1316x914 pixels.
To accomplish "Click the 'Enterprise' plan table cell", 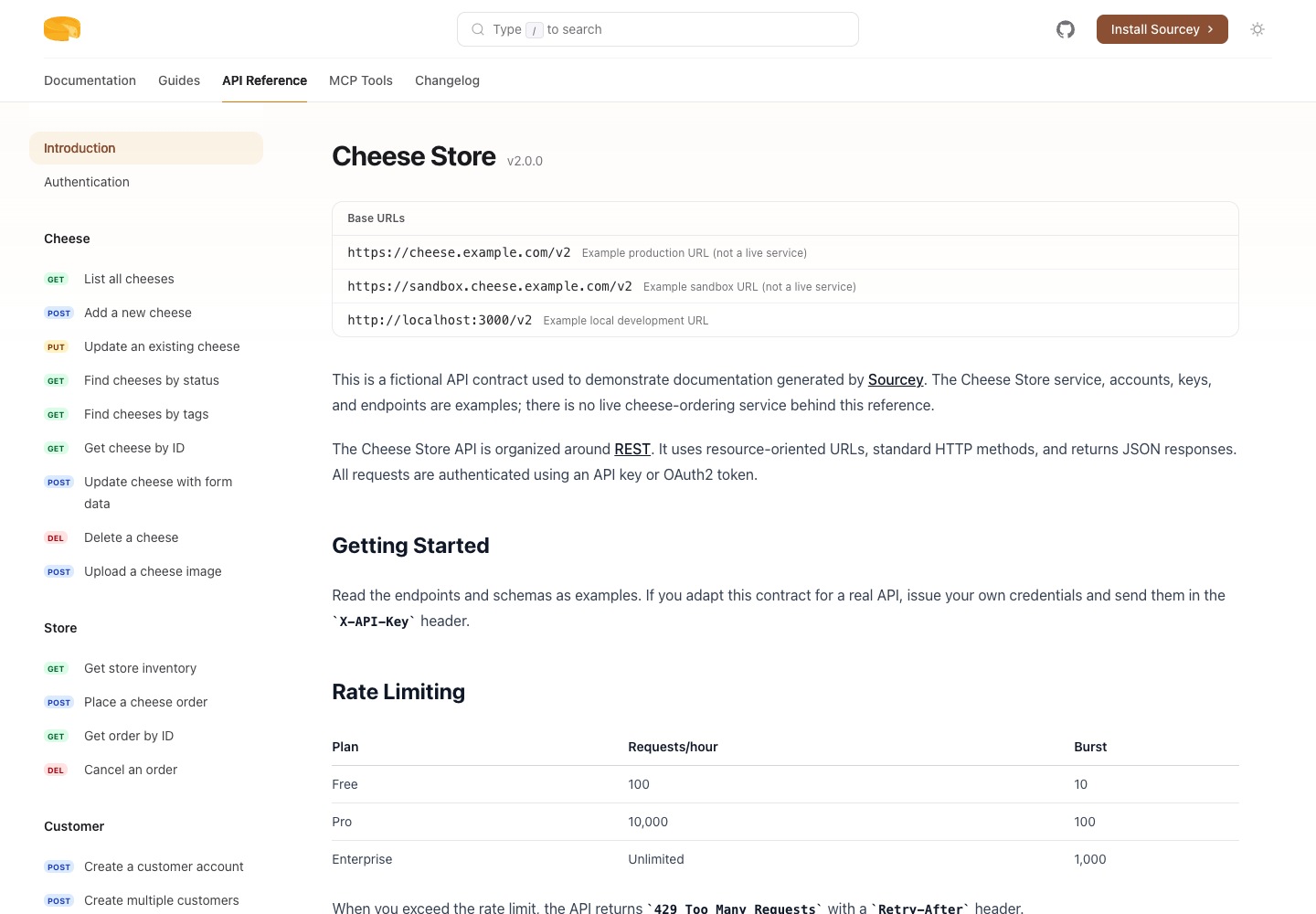I will click(x=362, y=859).
